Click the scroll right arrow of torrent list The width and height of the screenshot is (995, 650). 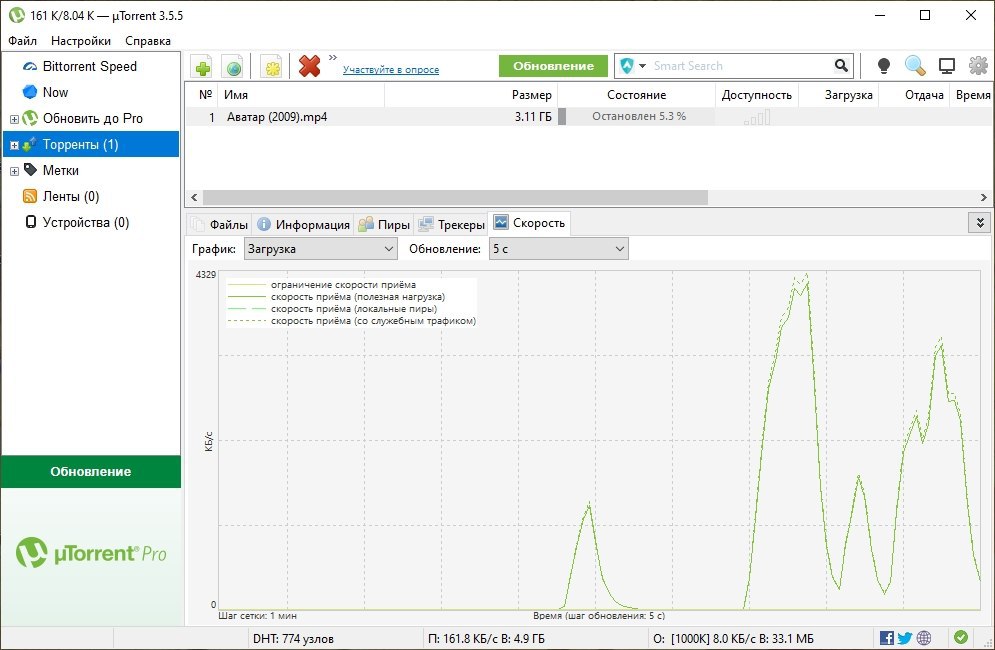984,197
